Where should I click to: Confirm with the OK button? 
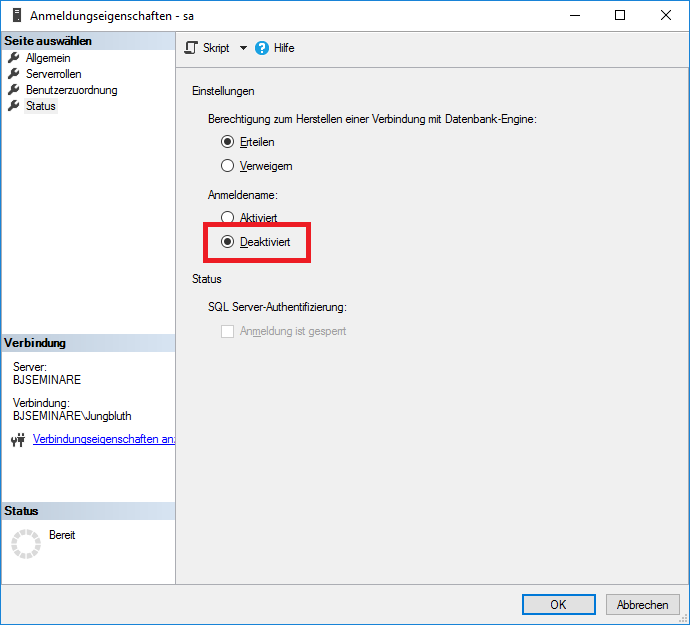pos(558,604)
